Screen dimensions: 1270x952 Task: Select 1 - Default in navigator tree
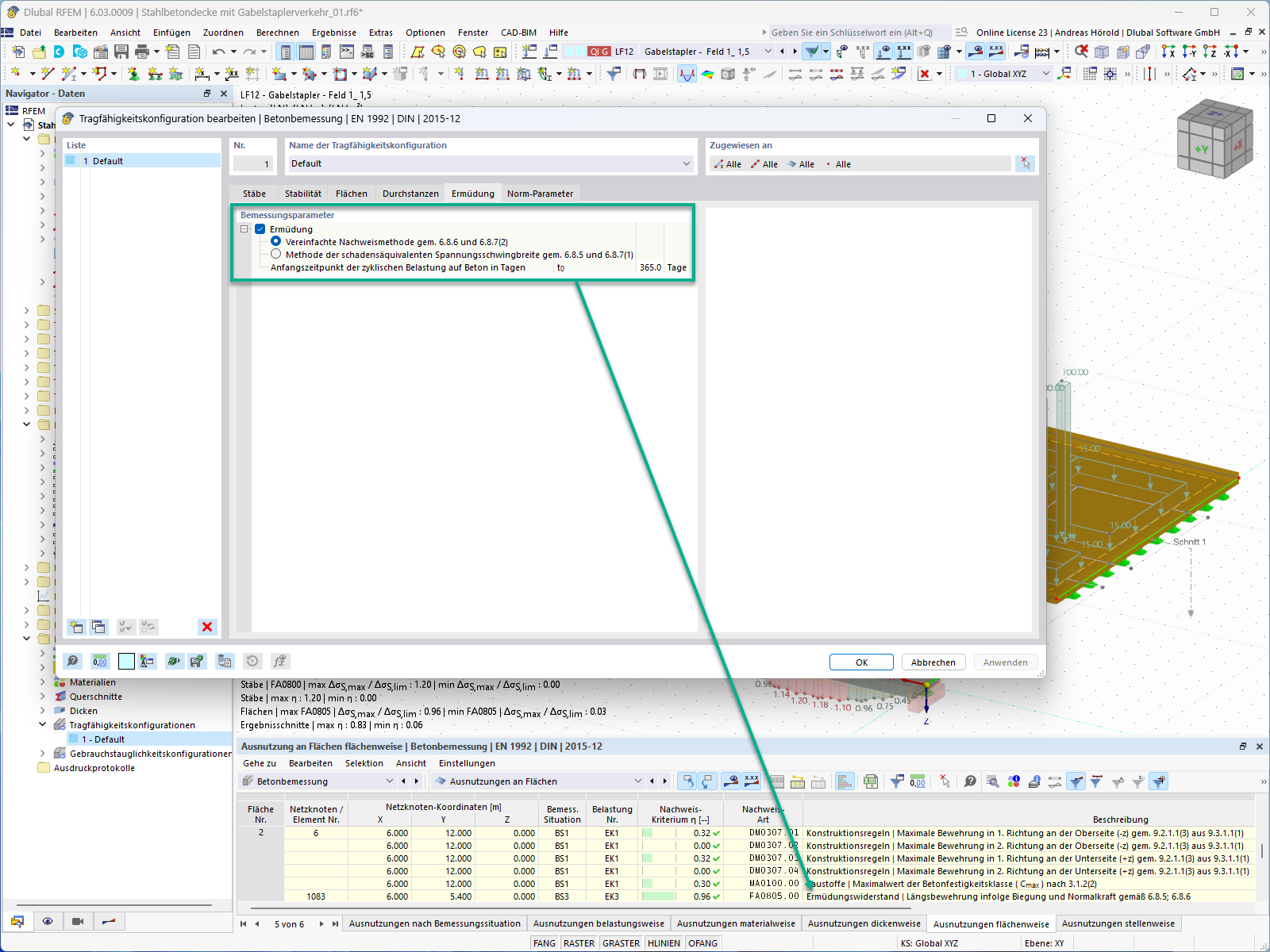click(103, 739)
